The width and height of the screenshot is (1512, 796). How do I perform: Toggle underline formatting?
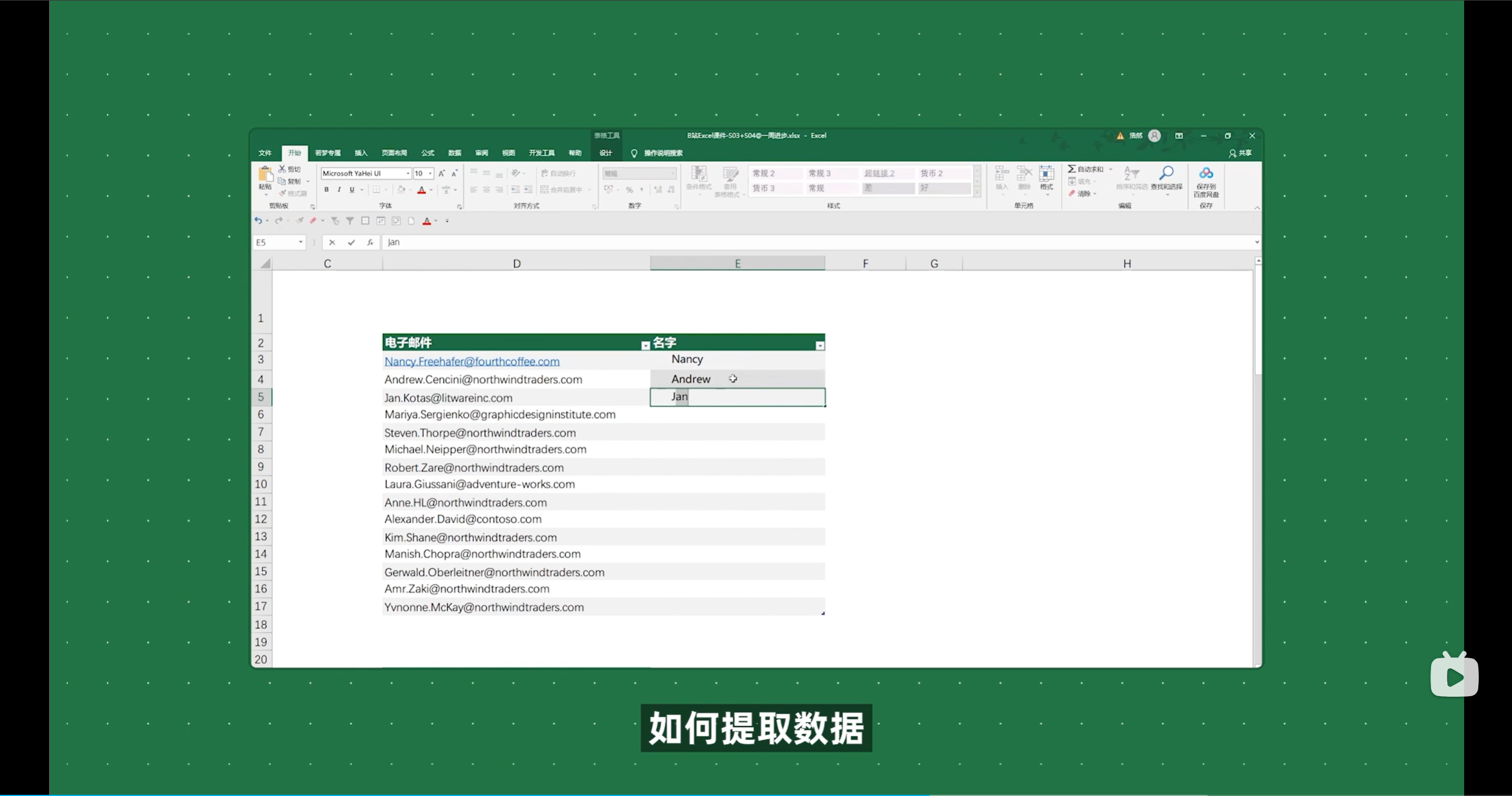(352, 190)
